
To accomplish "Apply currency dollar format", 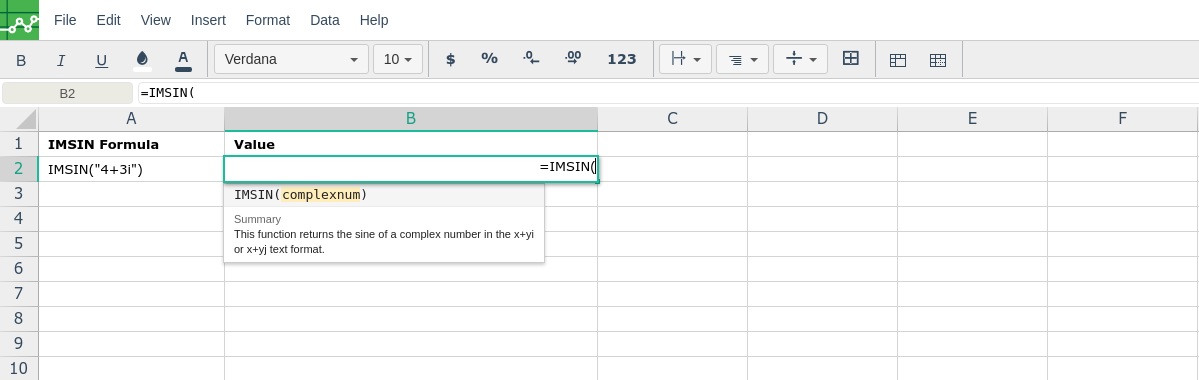I will [x=450, y=59].
